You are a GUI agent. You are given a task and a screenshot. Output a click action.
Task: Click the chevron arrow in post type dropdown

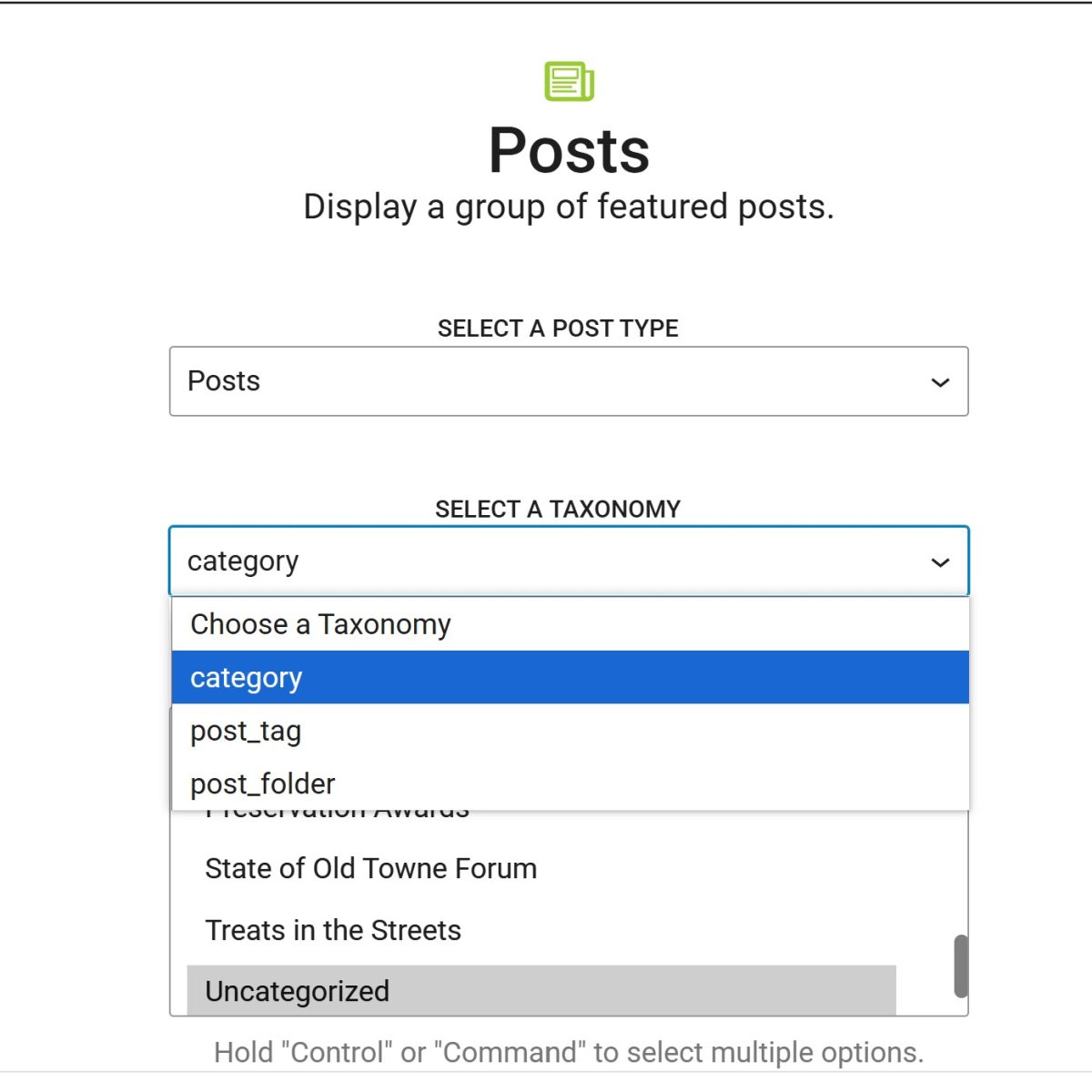click(x=940, y=382)
